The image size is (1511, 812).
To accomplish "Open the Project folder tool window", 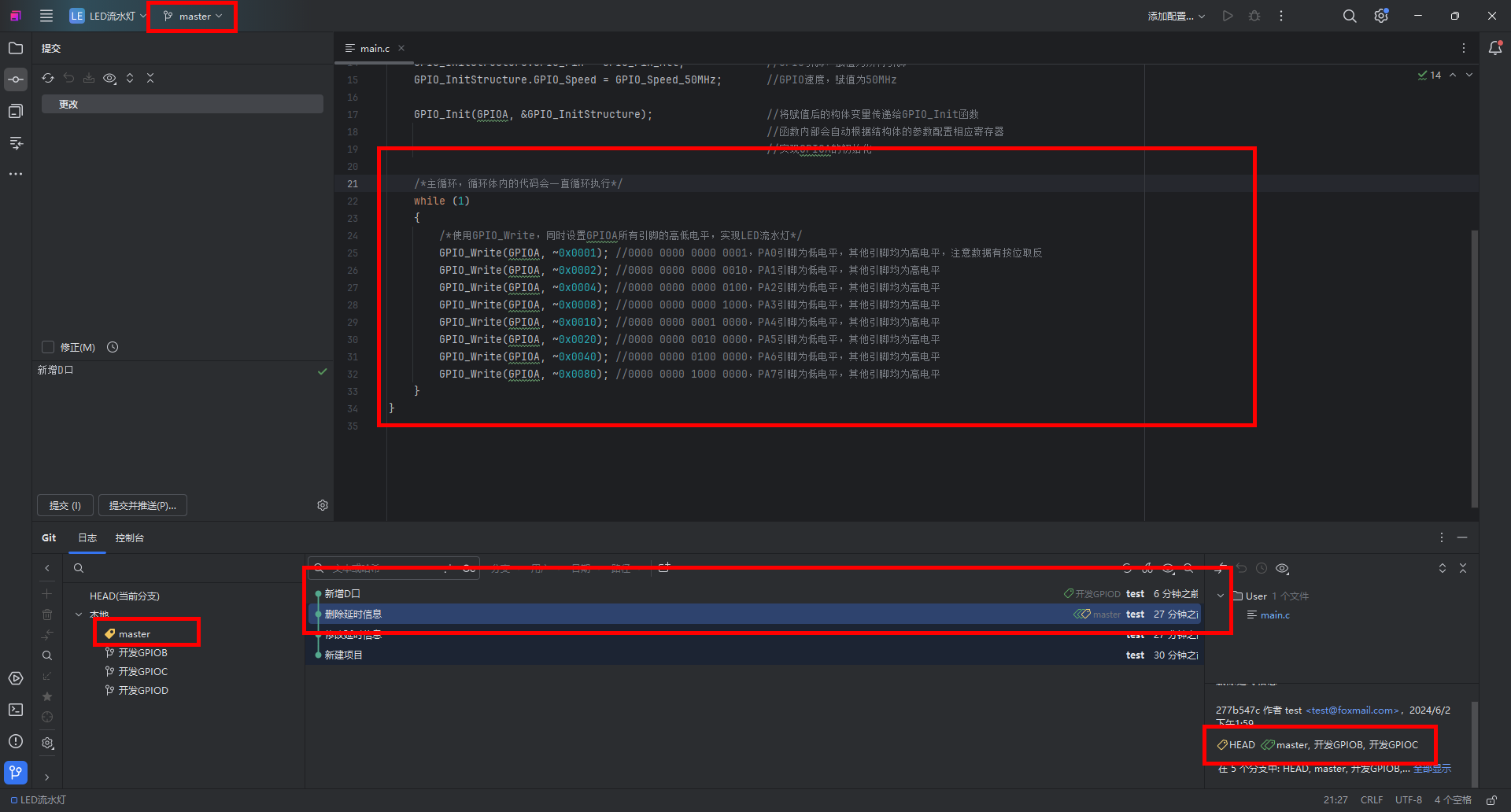I will click(16, 48).
